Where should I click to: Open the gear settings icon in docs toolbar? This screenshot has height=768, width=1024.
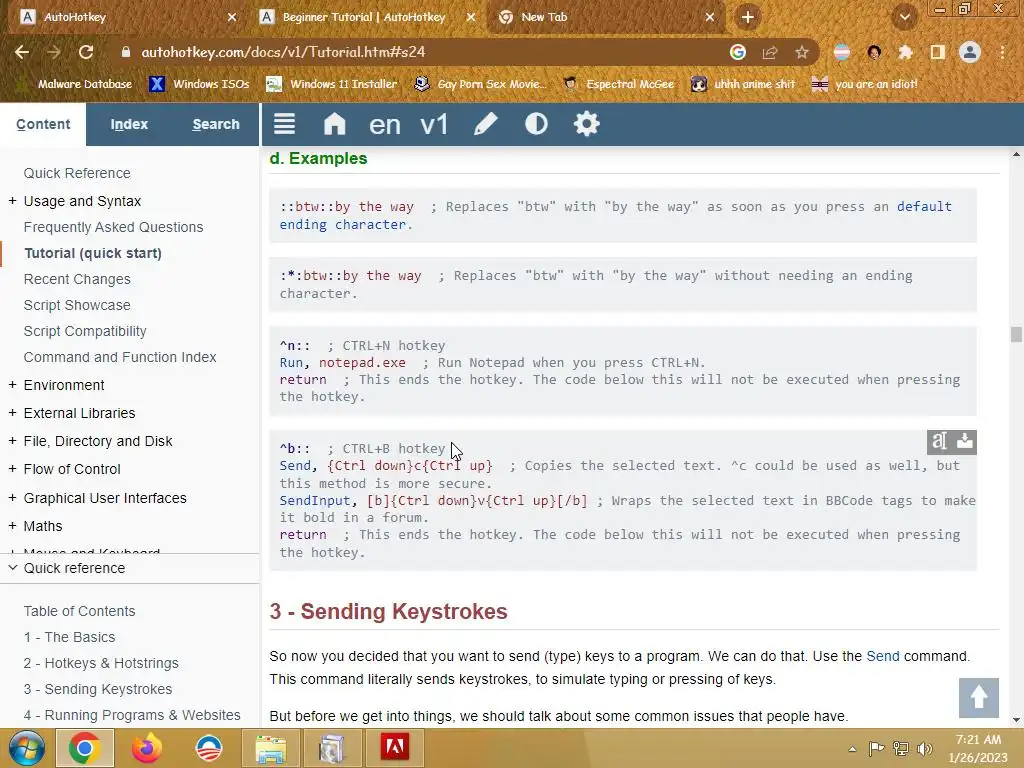pos(586,123)
